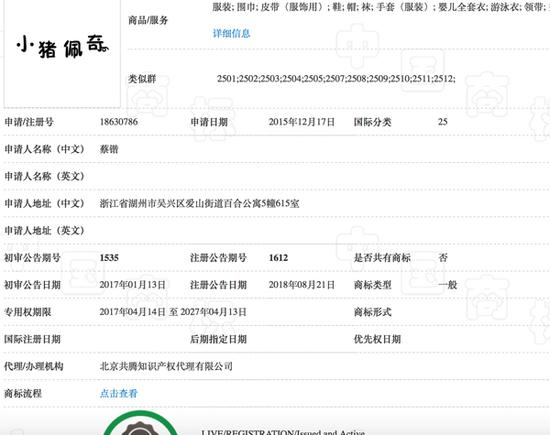Select the 注册公告日期 value 2018年08月21日
The image size is (550, 435).
[302, 285]
